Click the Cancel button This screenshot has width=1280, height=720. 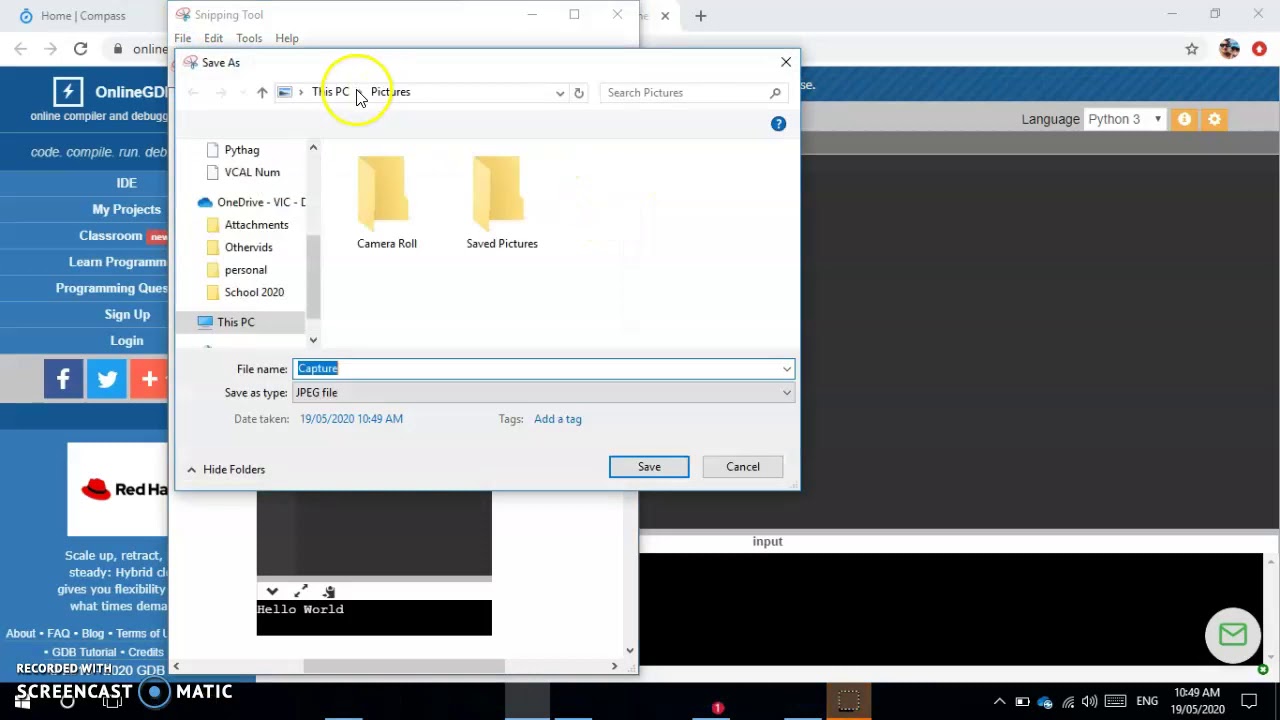743,467
